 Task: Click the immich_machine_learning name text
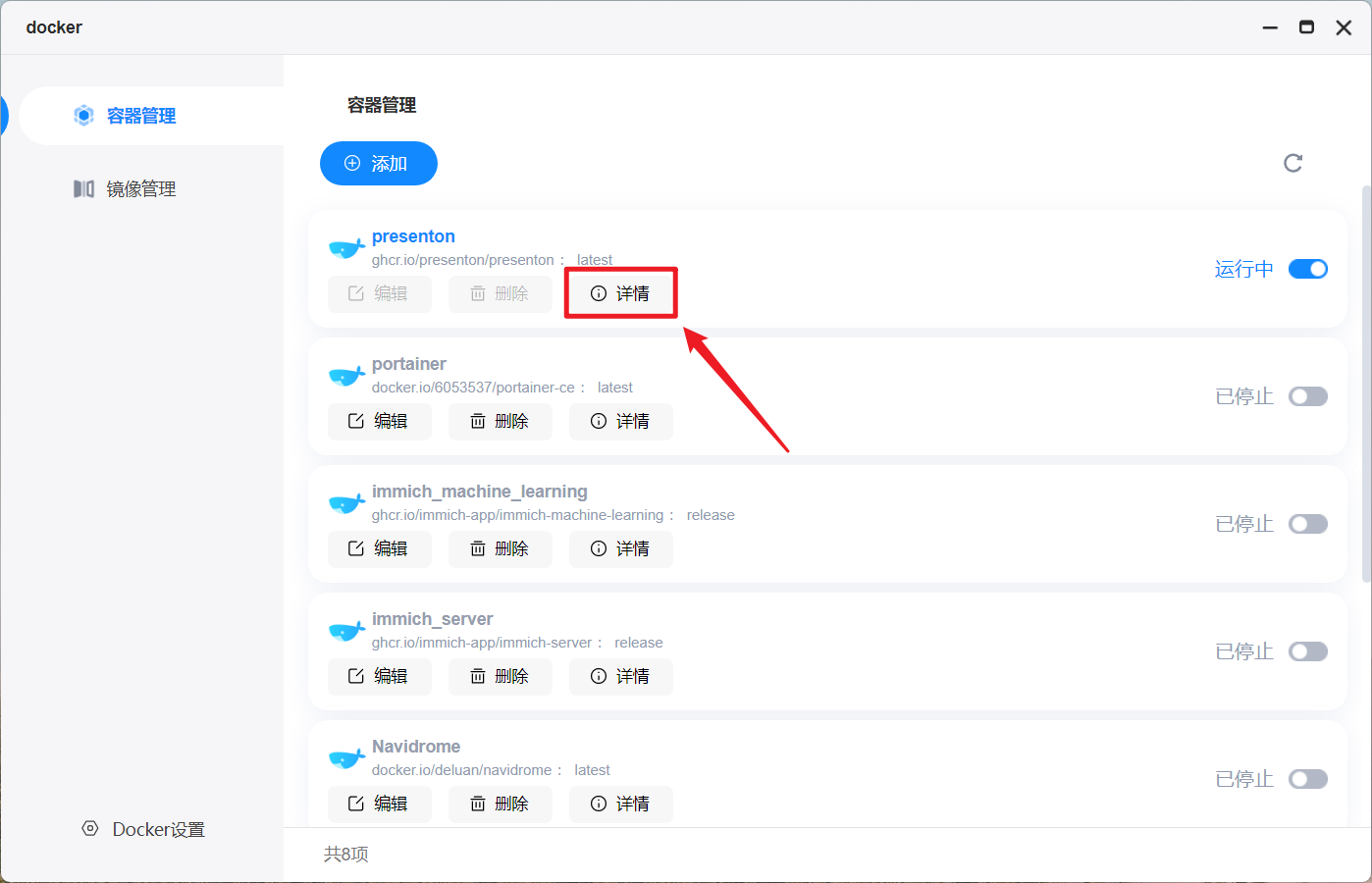coord(480,492)
